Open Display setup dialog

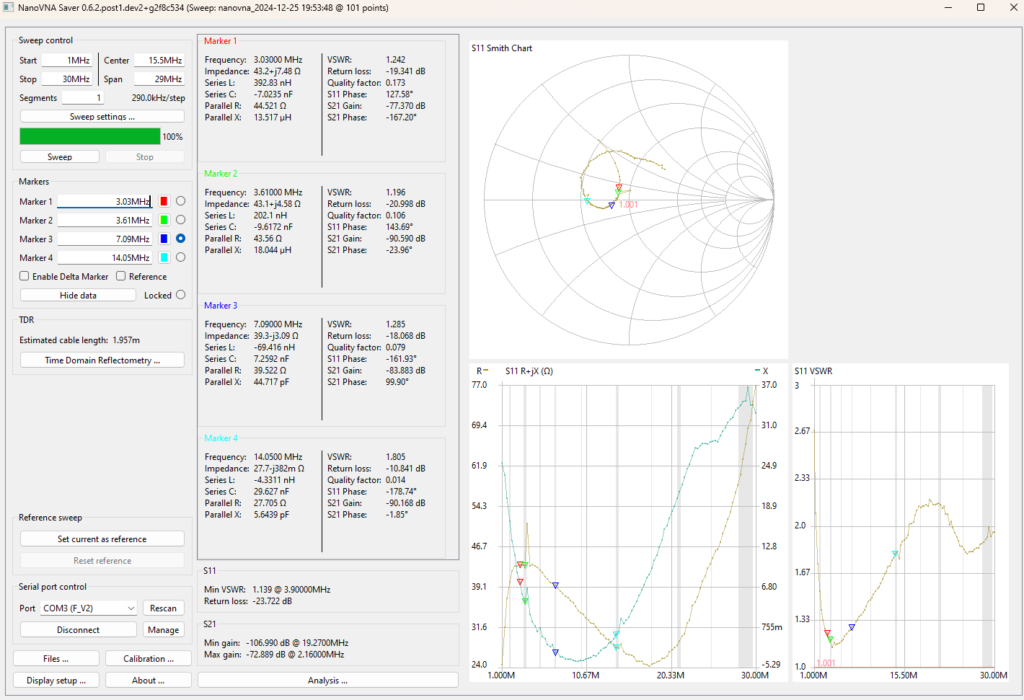[x=56, y=680]
